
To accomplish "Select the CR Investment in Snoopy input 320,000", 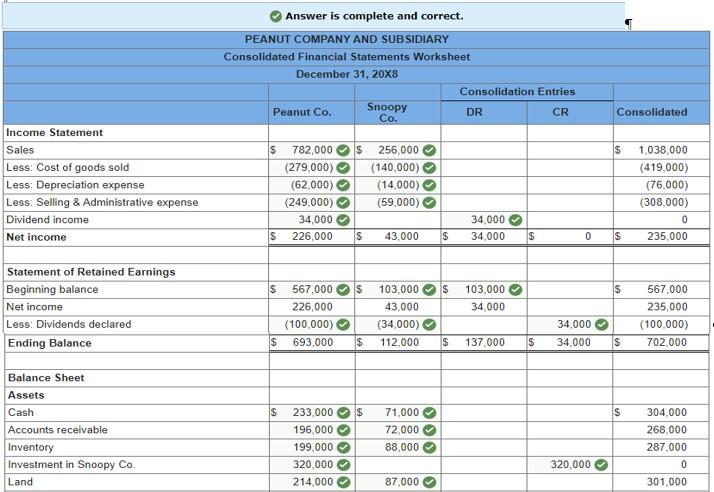I will pos(570,465).
